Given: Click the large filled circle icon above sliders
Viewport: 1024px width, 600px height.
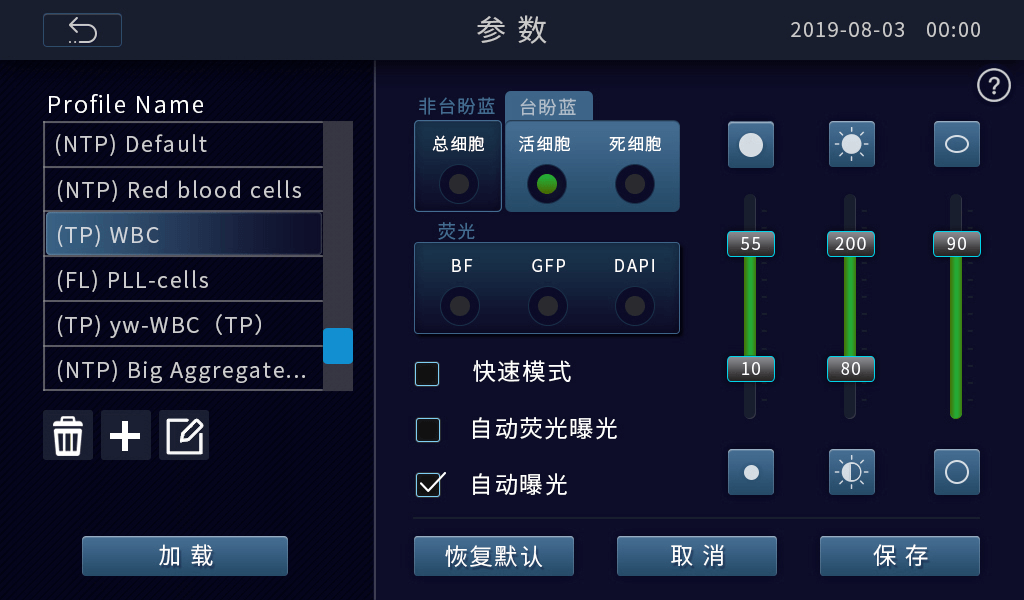Looking at the screenshot, I should pyautogui.click(x=751, y=144).
